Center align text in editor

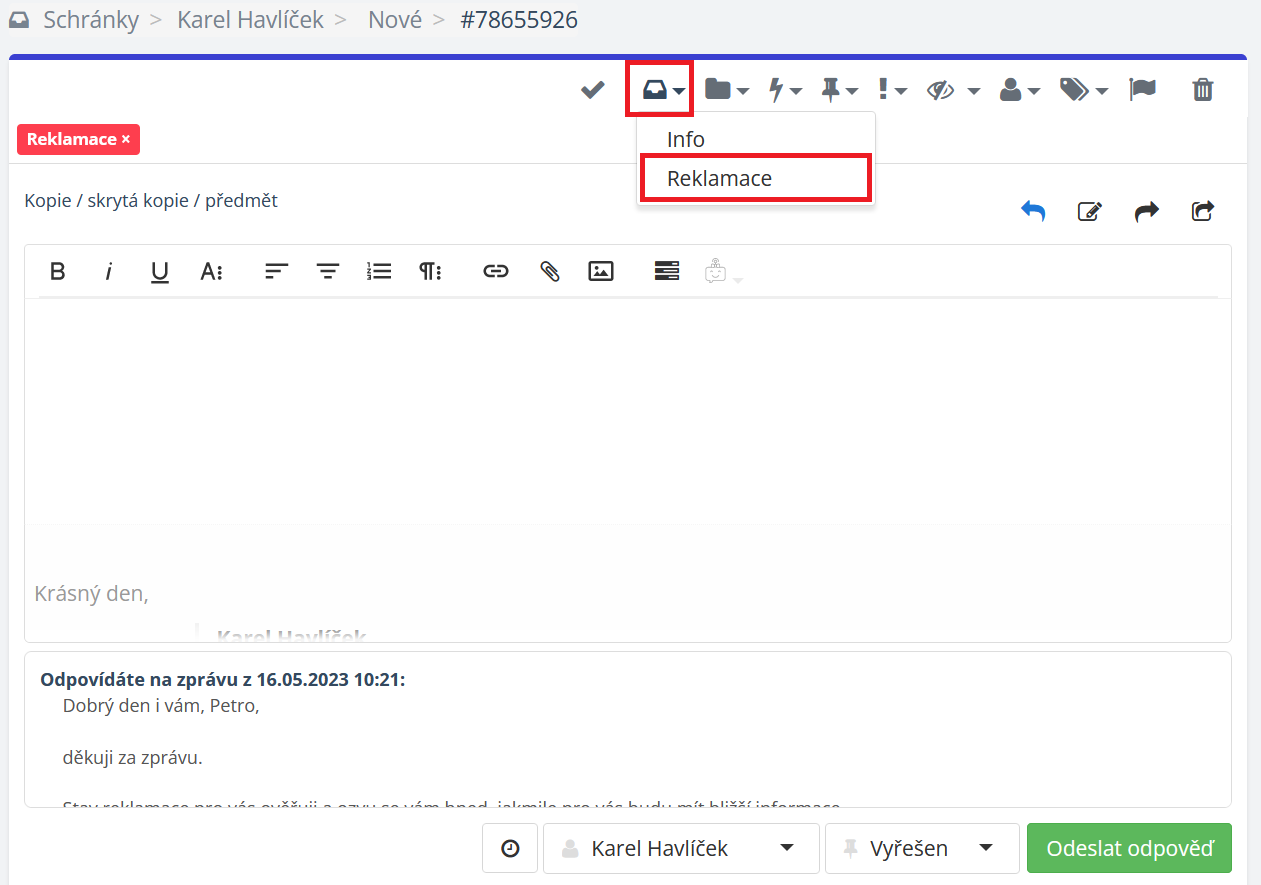tap(328, 271)
